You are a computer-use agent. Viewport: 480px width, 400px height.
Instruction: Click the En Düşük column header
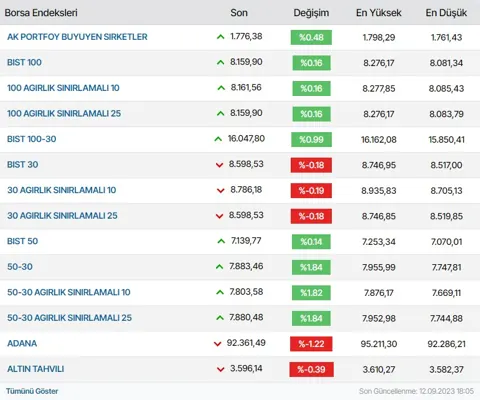(446, 13)
